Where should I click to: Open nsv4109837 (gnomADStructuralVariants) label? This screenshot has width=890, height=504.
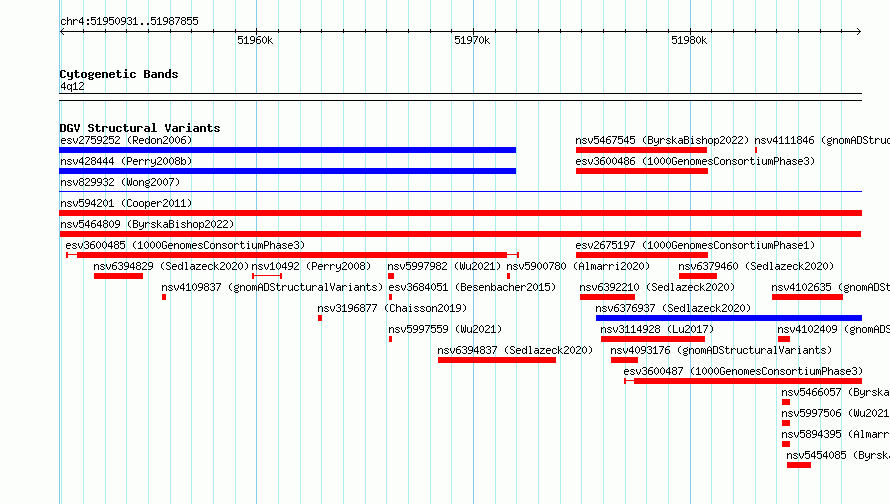pyautogui.click(x=272, y=287)
